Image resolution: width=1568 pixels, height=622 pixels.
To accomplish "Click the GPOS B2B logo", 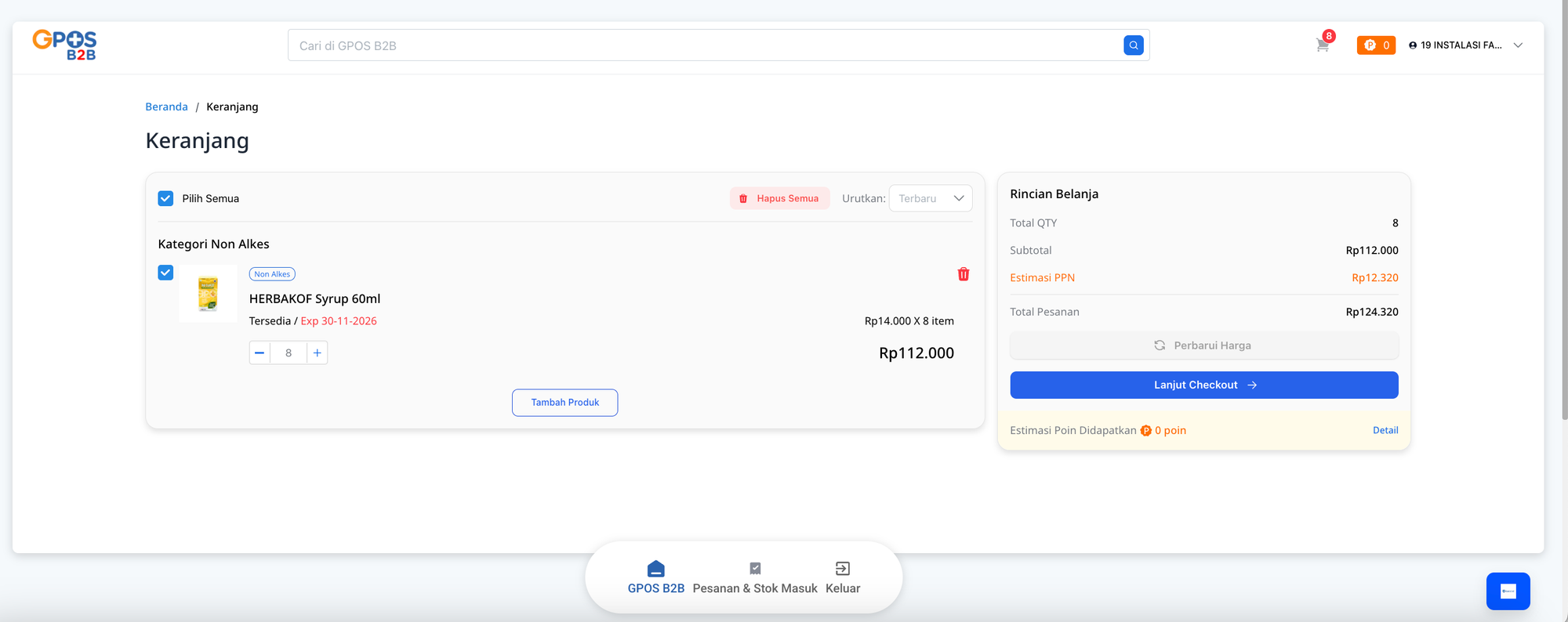I will pos(64,45).
